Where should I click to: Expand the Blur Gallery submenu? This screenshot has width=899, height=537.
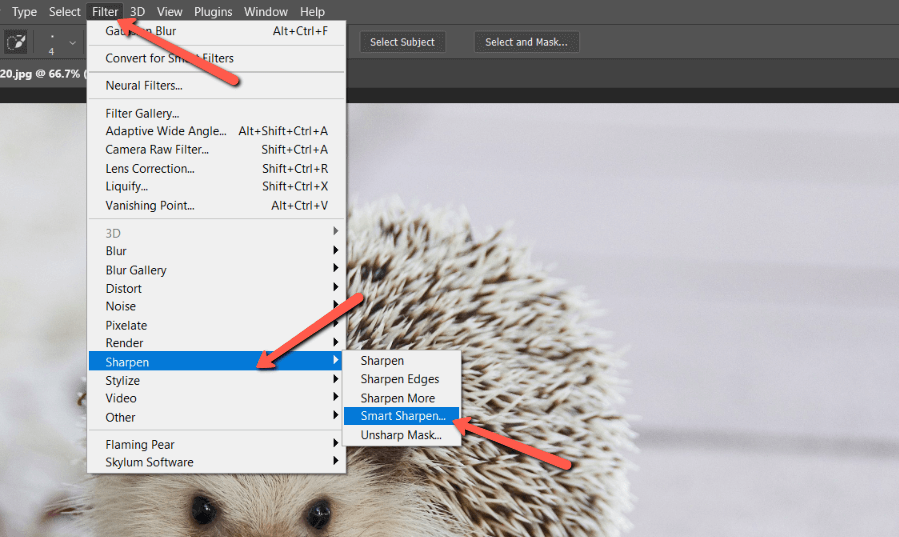[136, 270]
